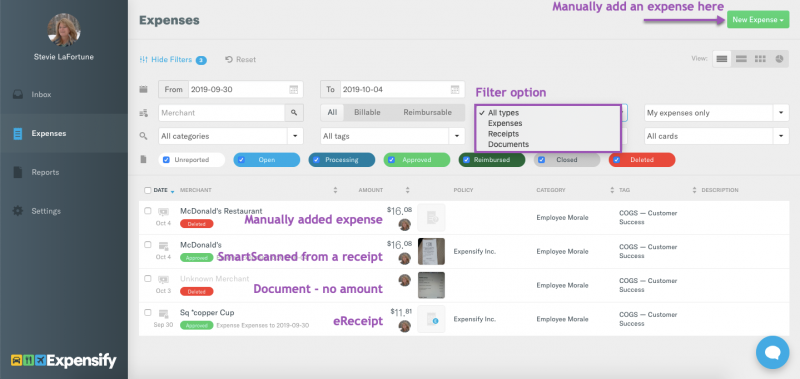Sort by the Tag column sort arrows
Image resolution: width=800 pixels, height=379 pixels.
[694, 190]
